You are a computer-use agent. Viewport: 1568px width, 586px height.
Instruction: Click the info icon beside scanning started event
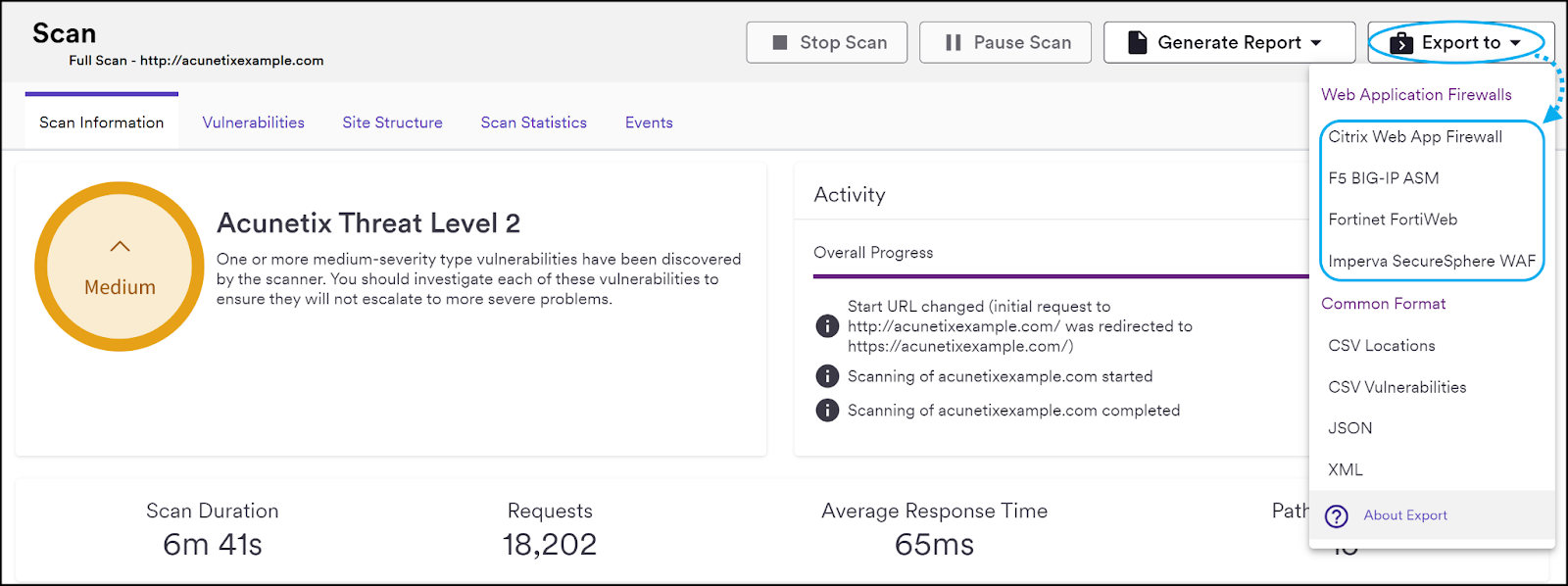[x=827, y=376]
